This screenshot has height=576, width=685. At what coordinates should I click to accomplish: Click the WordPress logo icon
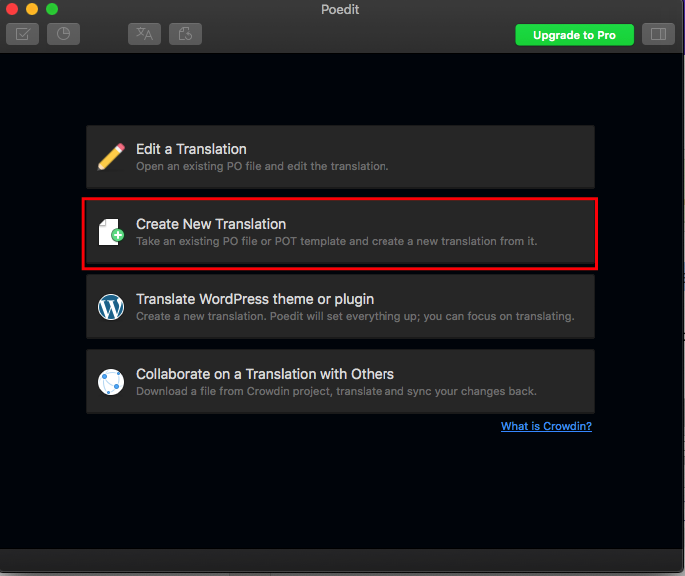[111, 307]
